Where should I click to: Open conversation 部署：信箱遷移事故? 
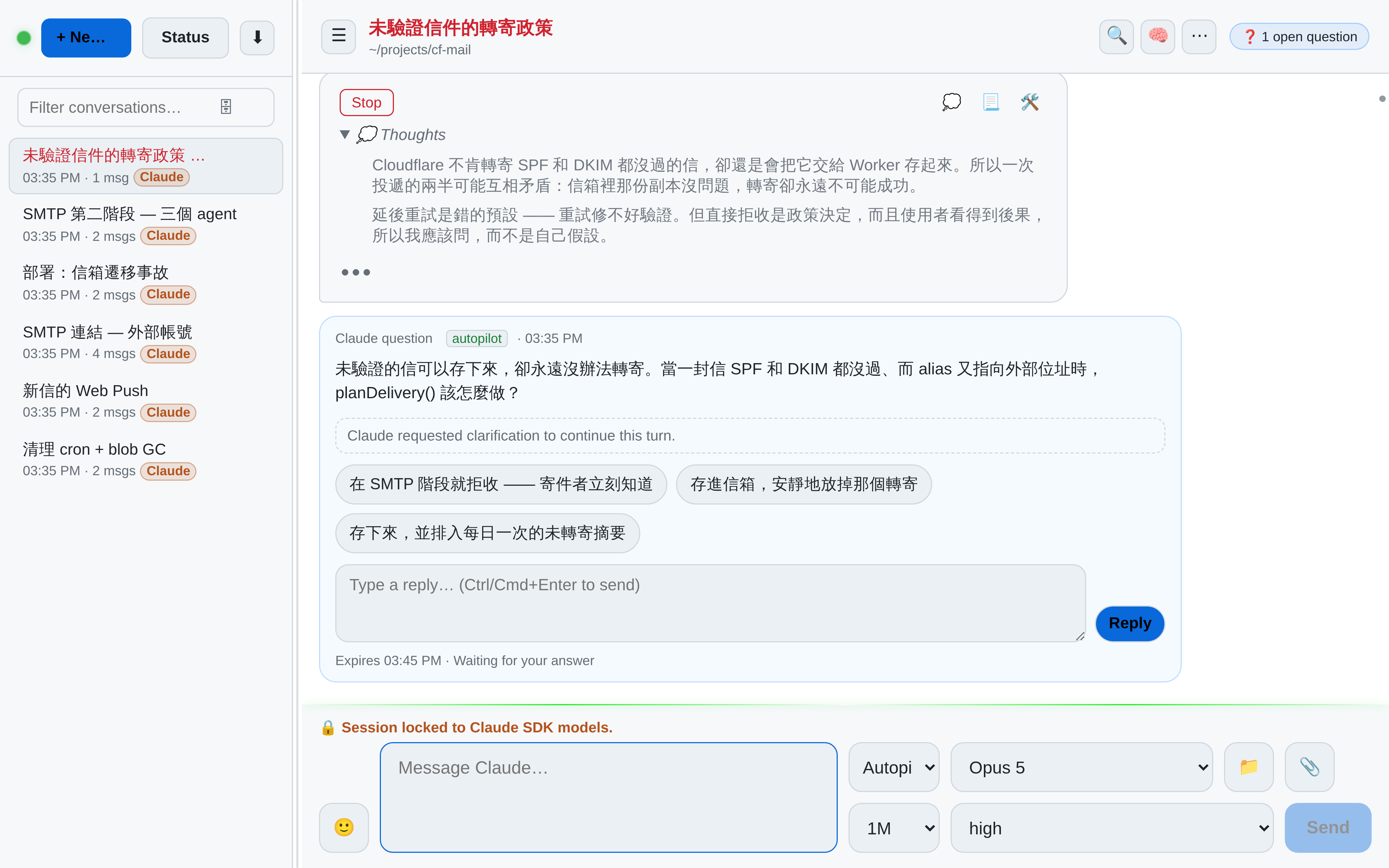tap(146, 283)
